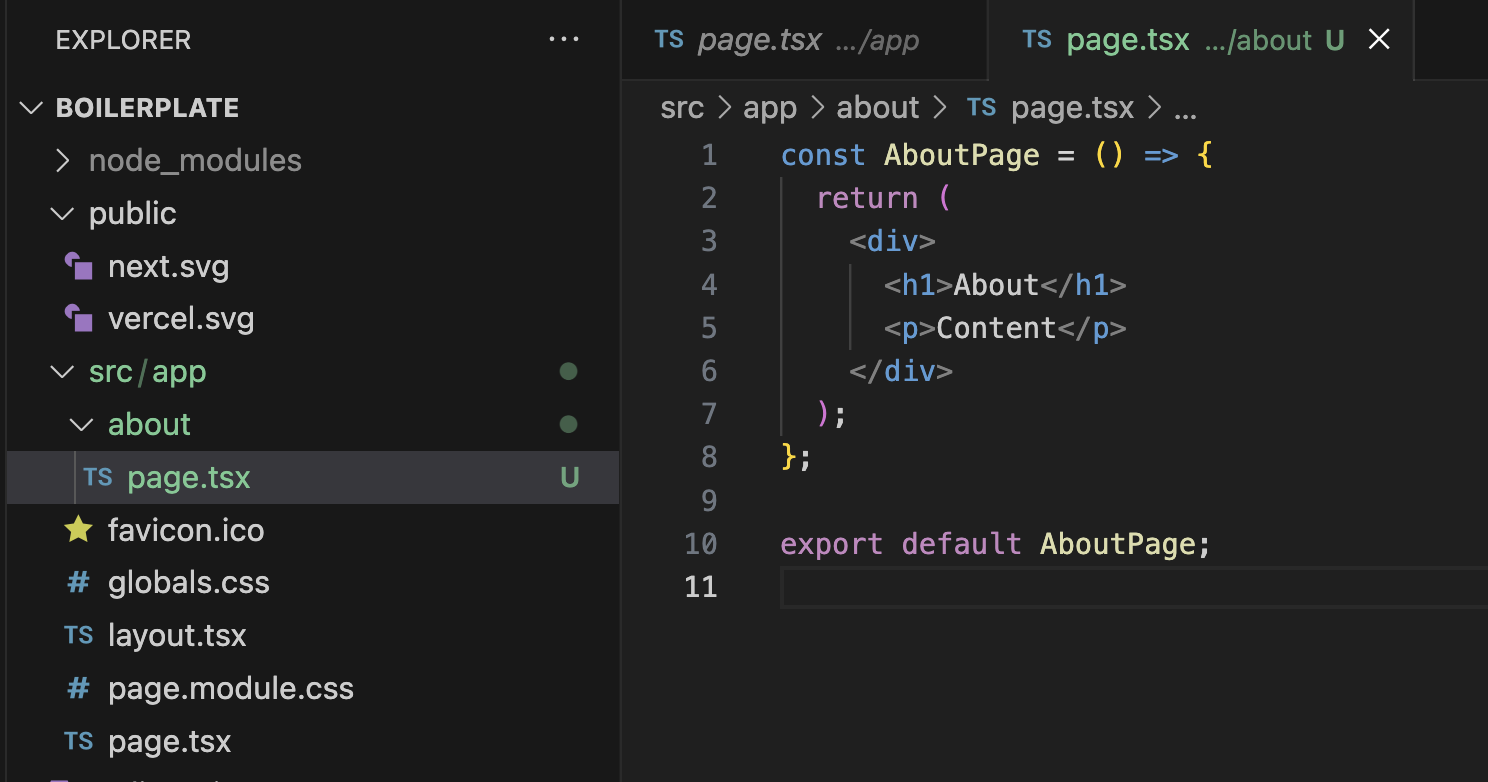
Task: Click the U modified badge on page.tsx
Action: tap(569, 477)
